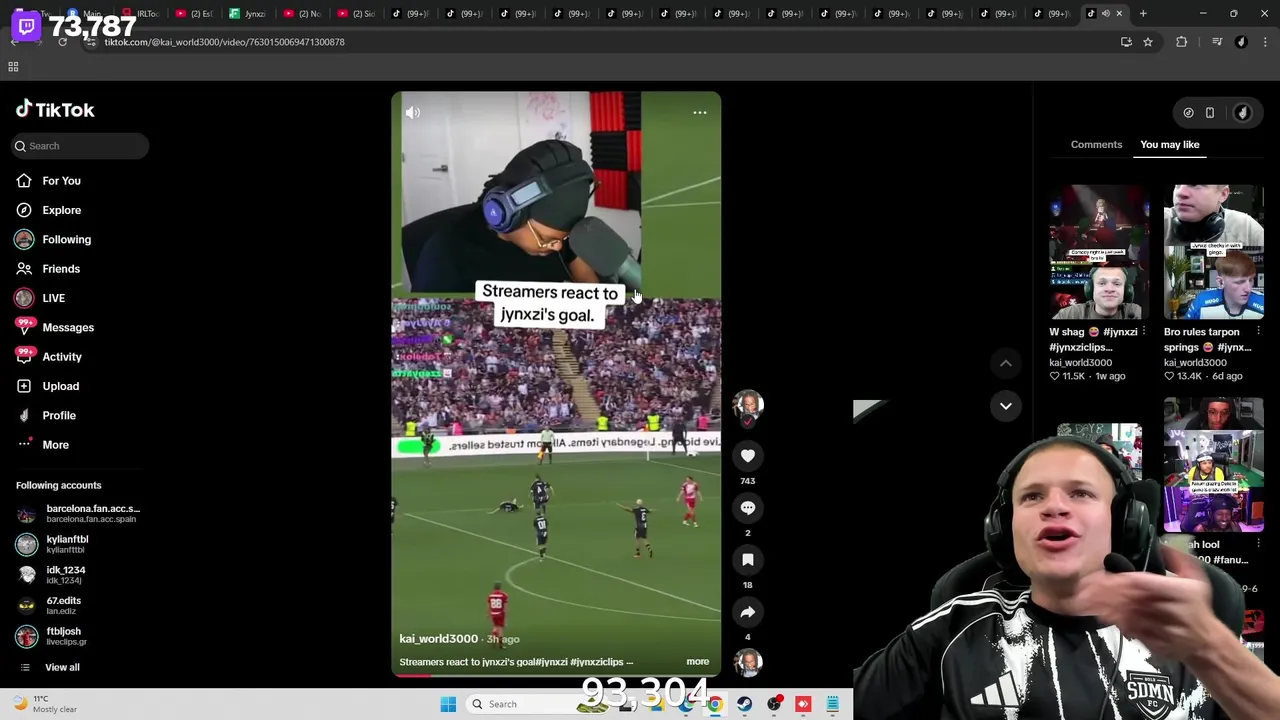Open a new browser tab with plus
The height and width of the screenshot is (720, 1280).
coord(1143,14)
